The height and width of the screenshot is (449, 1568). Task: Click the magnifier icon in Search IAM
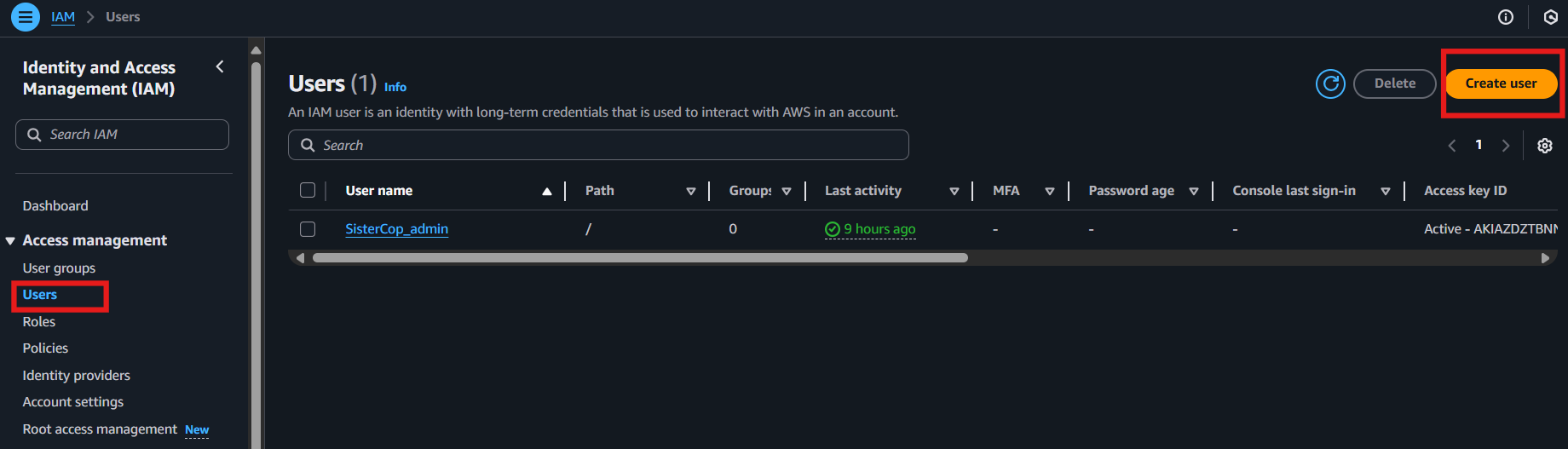click(34, 135)
